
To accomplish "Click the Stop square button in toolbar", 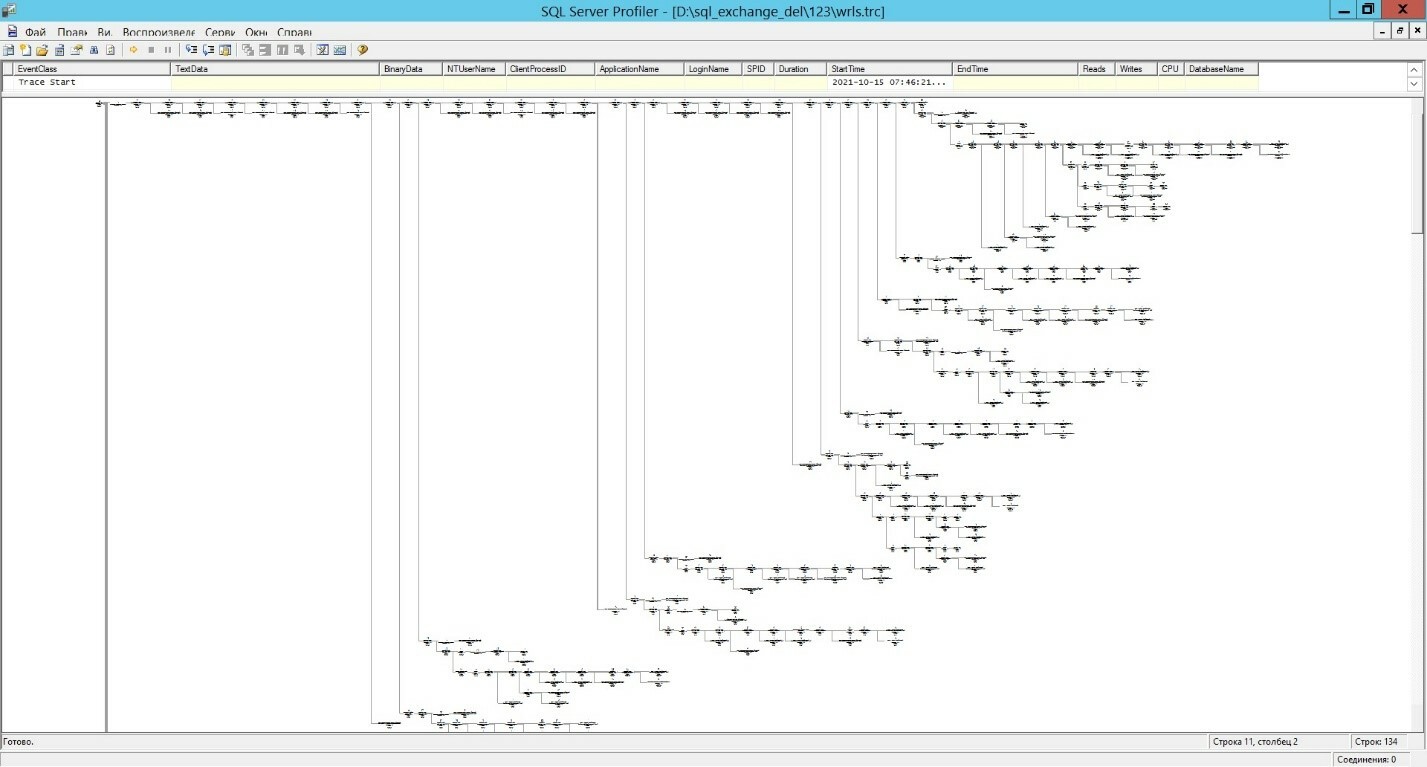I will coord(151,50).
